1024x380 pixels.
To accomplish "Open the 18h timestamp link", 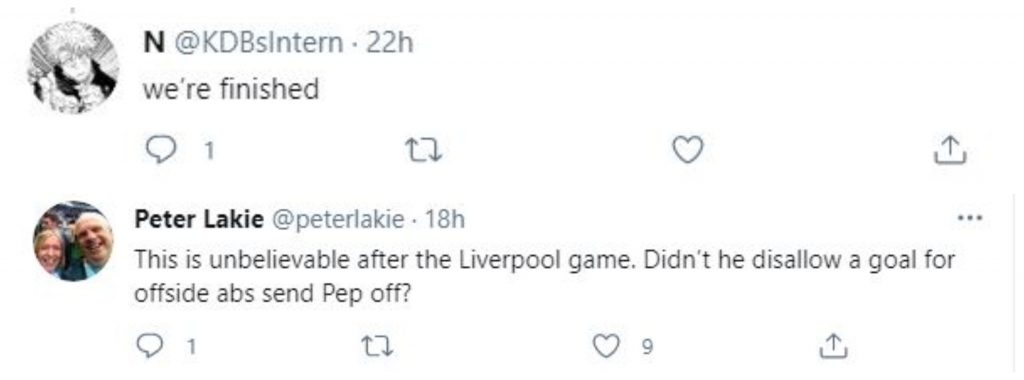I will tap(445, 219).
